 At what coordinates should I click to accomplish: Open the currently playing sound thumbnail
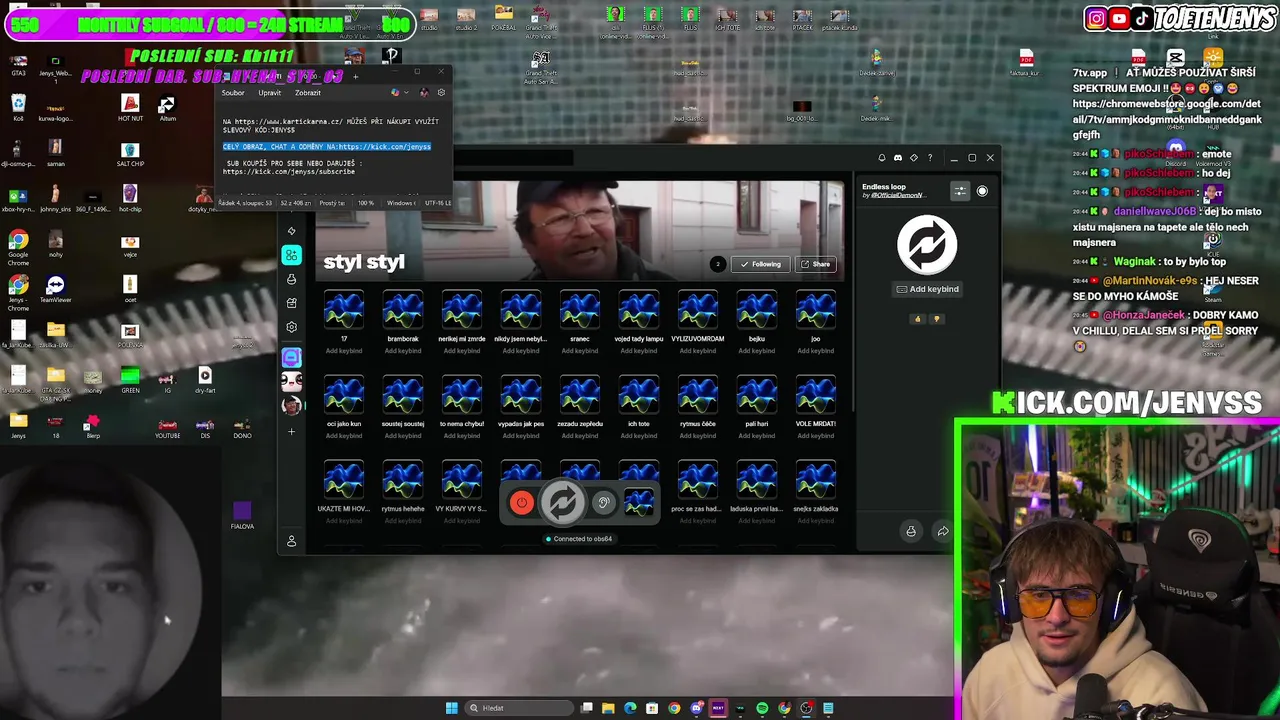tap(639, 503)
